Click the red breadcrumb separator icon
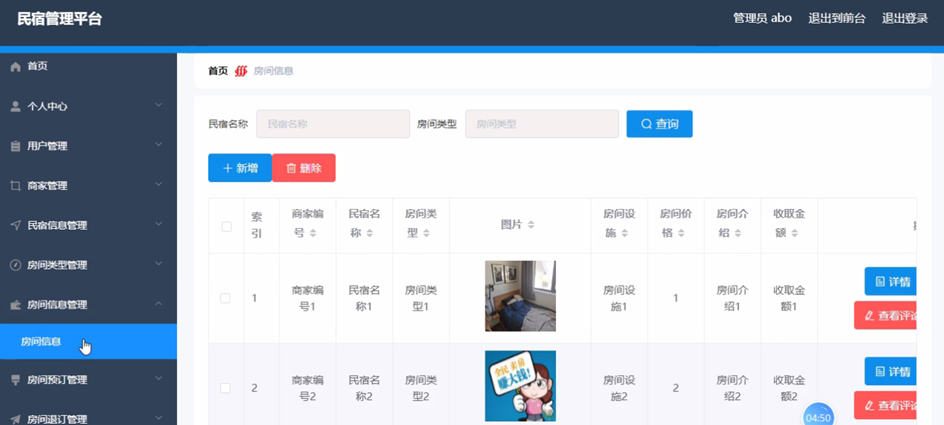Screen dimensions: 944x425 241,71
